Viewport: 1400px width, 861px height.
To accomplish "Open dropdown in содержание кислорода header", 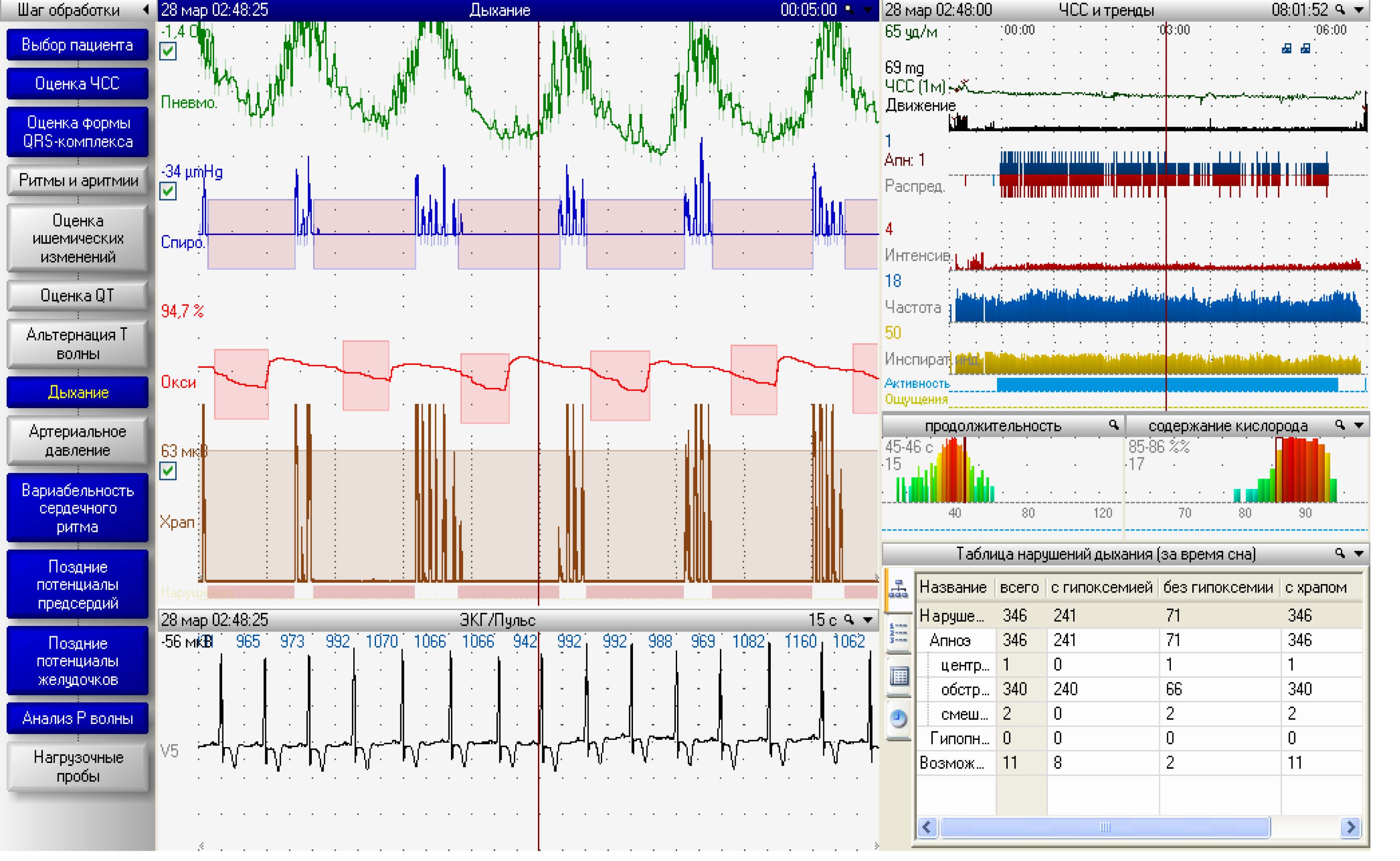I will (1359, 426).
